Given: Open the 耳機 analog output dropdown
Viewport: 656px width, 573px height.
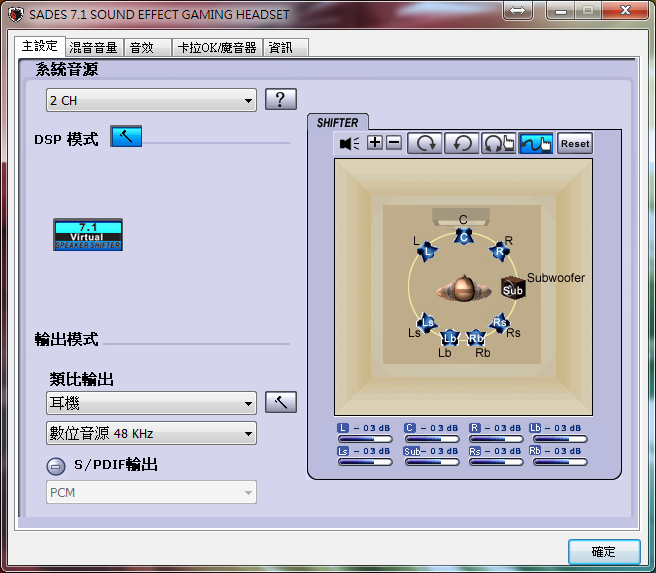Looking at the screenshot, I should (151, 403).
